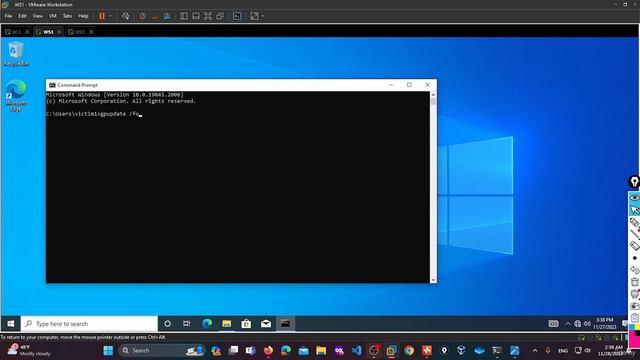
Task: Revert the VM to its snapshot
Action: click(155, 16)
